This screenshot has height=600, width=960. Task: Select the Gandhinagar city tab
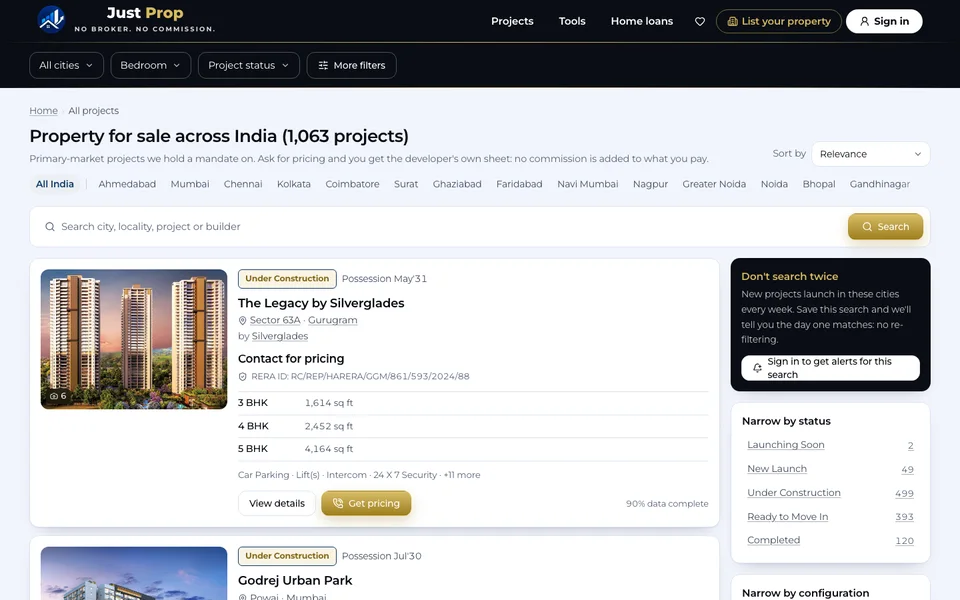click(x=880, y=184)
